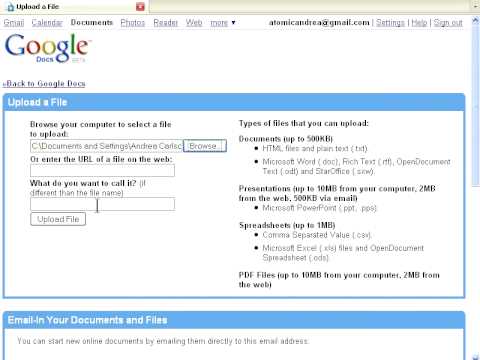480x360 pixels.
Task: Click 'Types of files that you can upload' text
Action: 304,123
